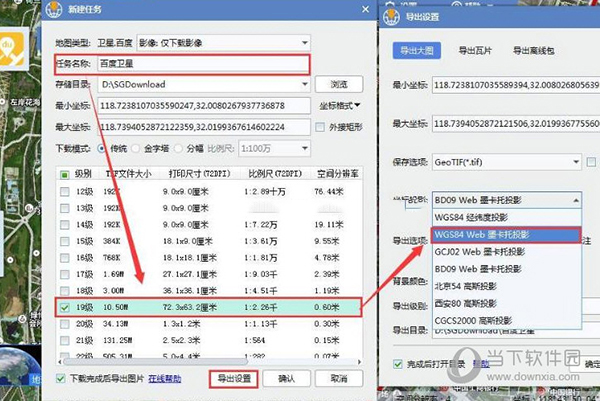Image resolution: width=600 pixels, height=401 pixels.
Task: Check the 15级 row checkbox
Action: (x=65, y=241)
